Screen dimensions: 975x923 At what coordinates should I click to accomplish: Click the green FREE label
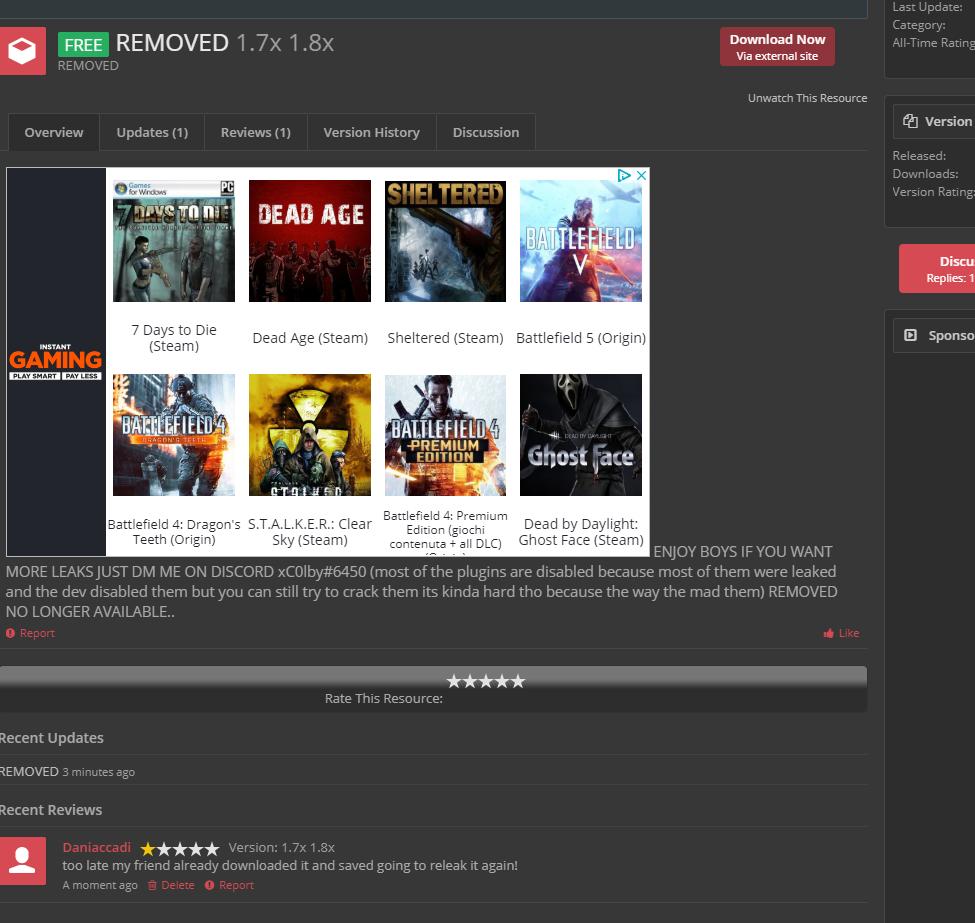point(83,45)
